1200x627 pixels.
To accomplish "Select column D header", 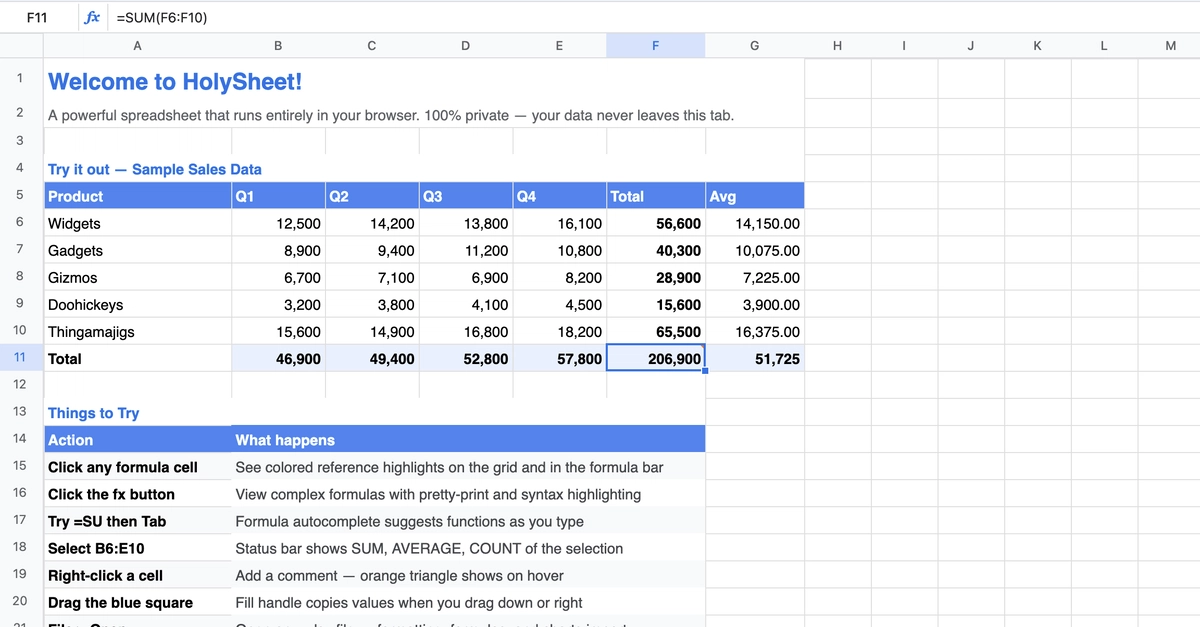I will click(465, 45).
